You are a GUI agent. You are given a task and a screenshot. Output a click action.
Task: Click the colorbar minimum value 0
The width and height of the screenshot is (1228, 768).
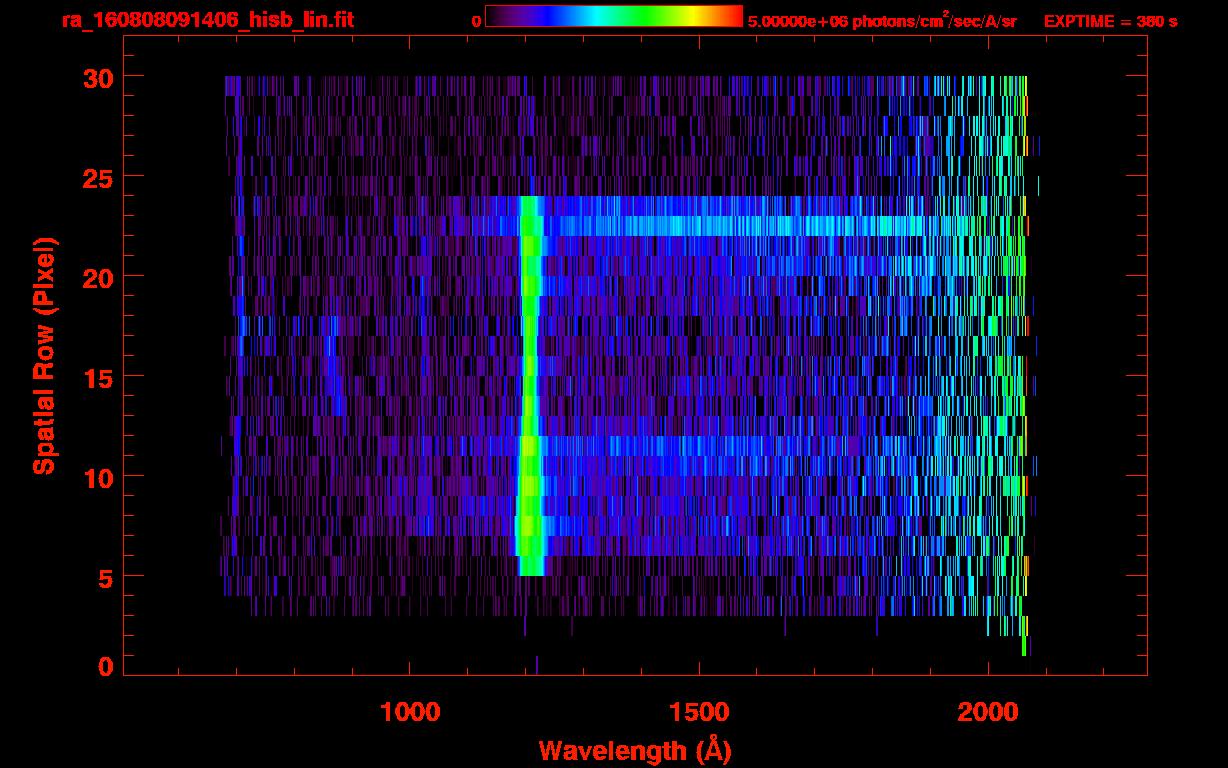tap(476, 21)
